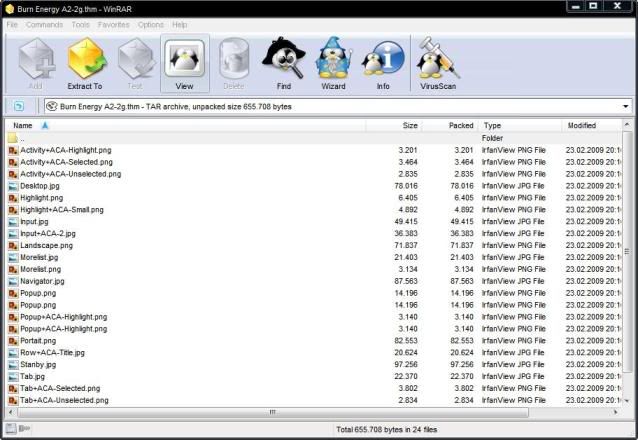Select file Activity+ACA-Unselected.png
Screen dimensions: 638x440
coord(71,174)
